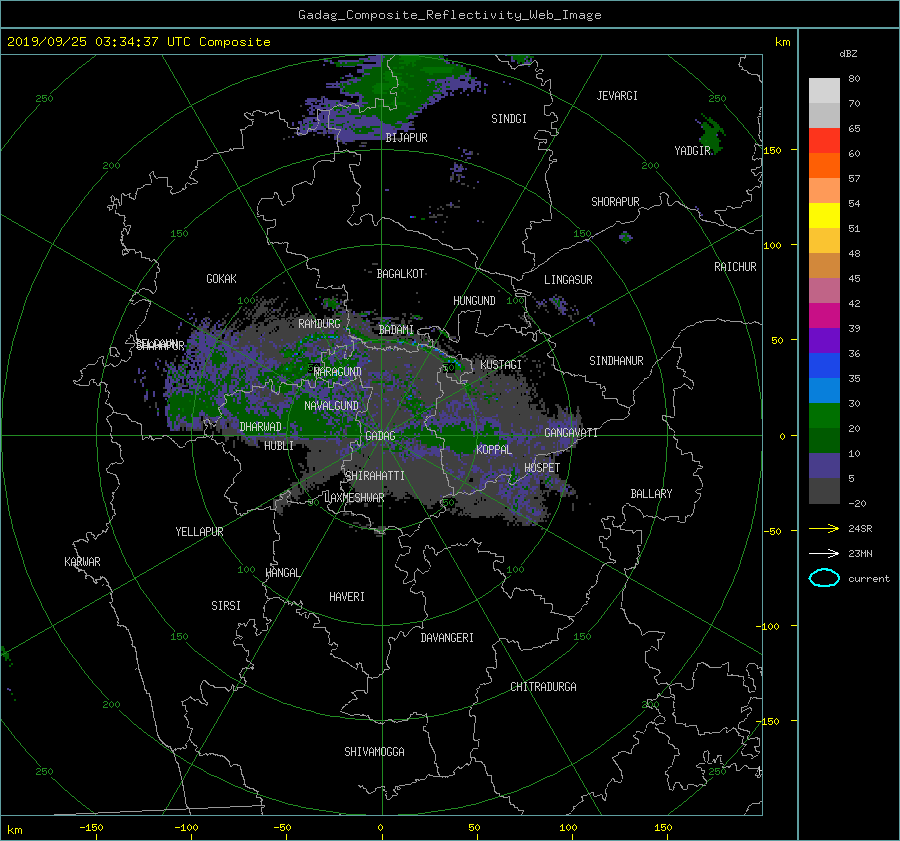Click the HUNGUND city label

[474, 301]
